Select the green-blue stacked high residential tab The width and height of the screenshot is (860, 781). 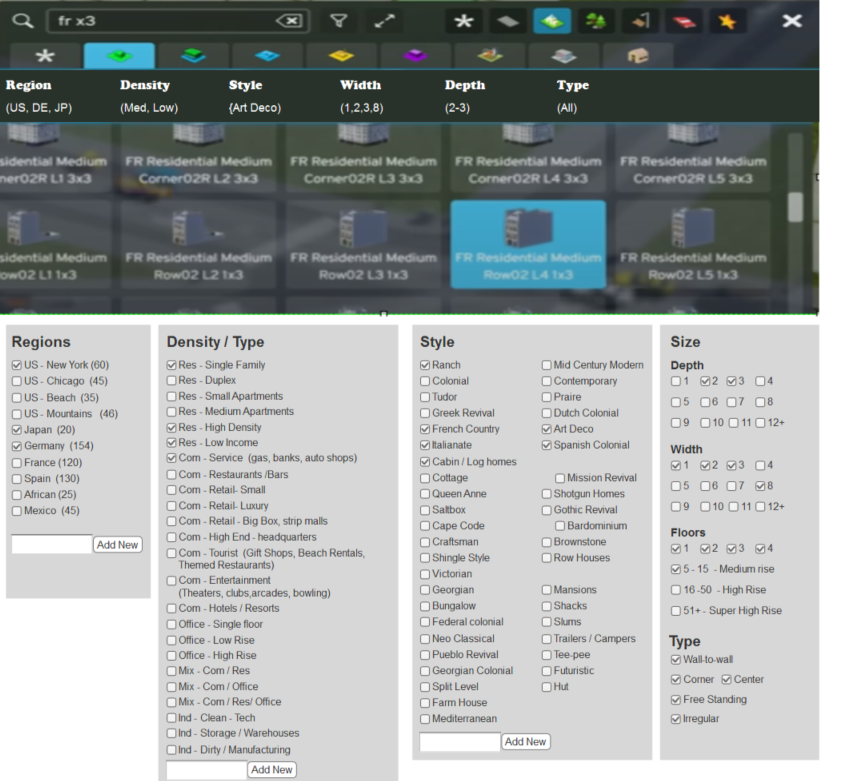pyautogui.click(x=193, y=55)
